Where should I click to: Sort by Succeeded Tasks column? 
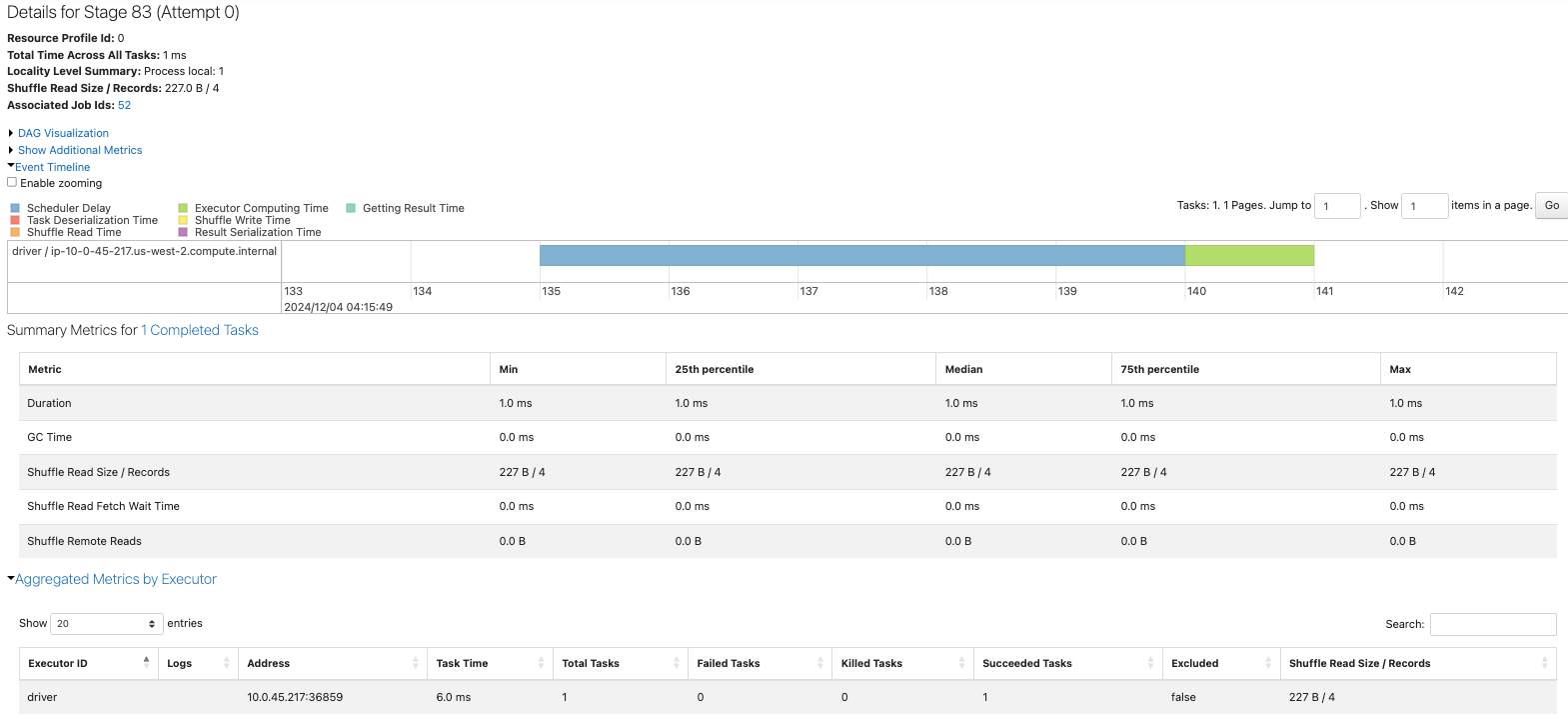tap(1067, 663)
